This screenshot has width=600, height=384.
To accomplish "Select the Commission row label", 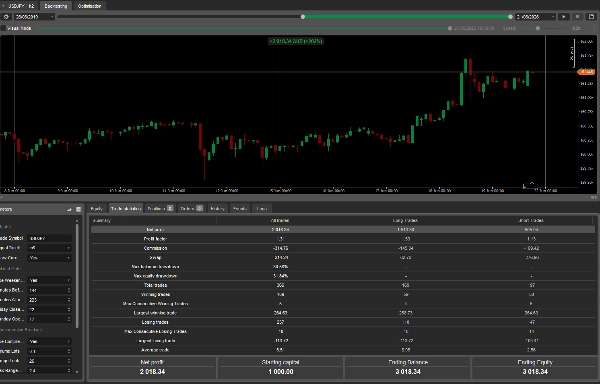I will click(155, 248).
